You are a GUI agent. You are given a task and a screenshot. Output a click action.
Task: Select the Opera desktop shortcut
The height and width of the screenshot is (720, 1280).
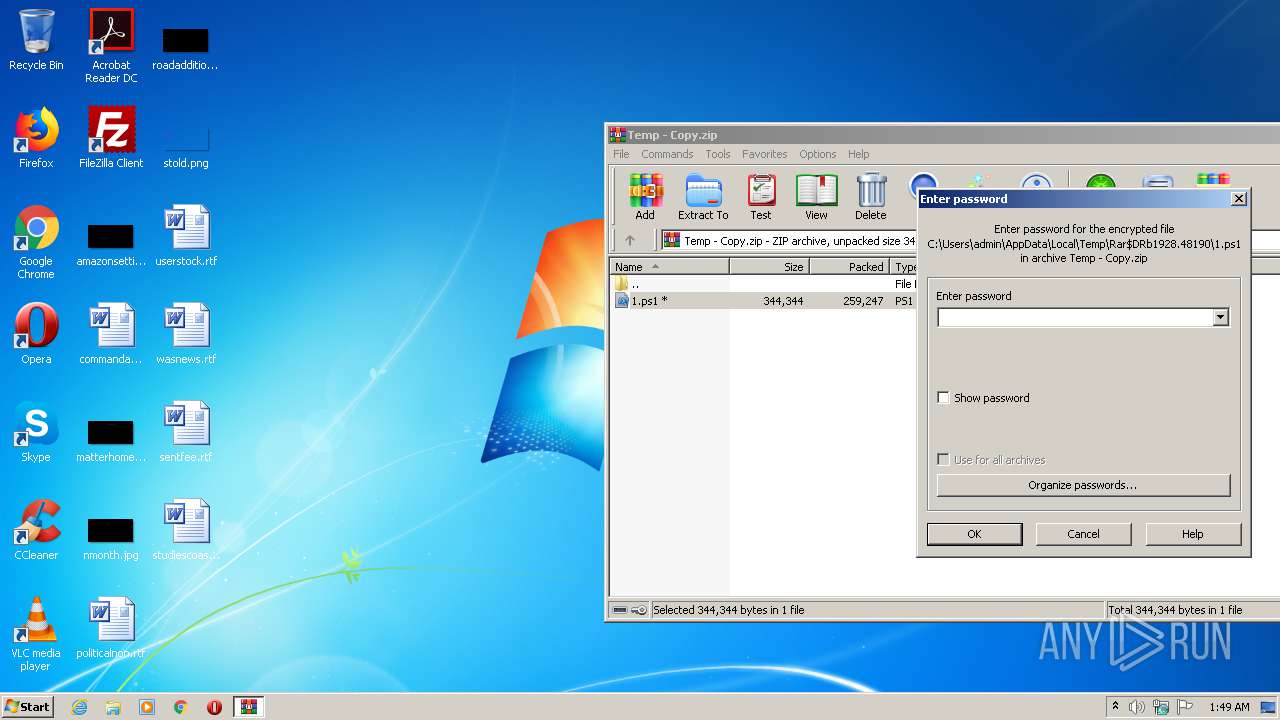coord(36,334)
